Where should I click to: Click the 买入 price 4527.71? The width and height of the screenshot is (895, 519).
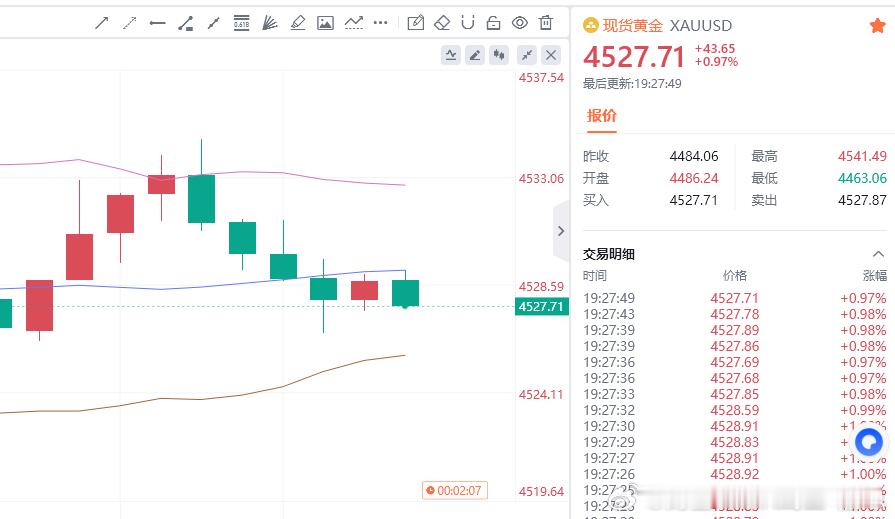coord(694,200)
